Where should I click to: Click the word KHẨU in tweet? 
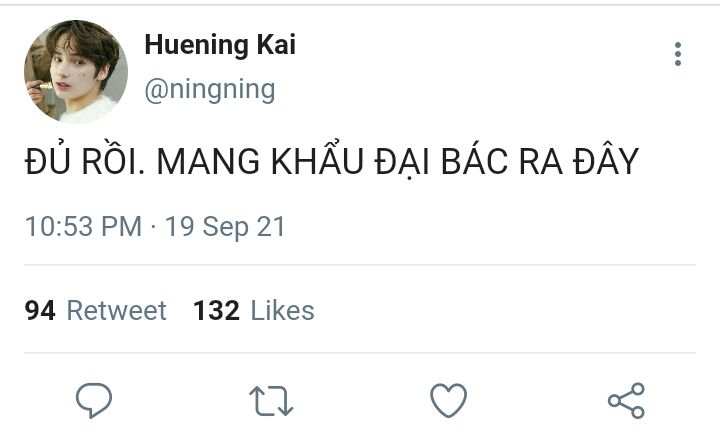pyautogui.click(x=317, y=159)
